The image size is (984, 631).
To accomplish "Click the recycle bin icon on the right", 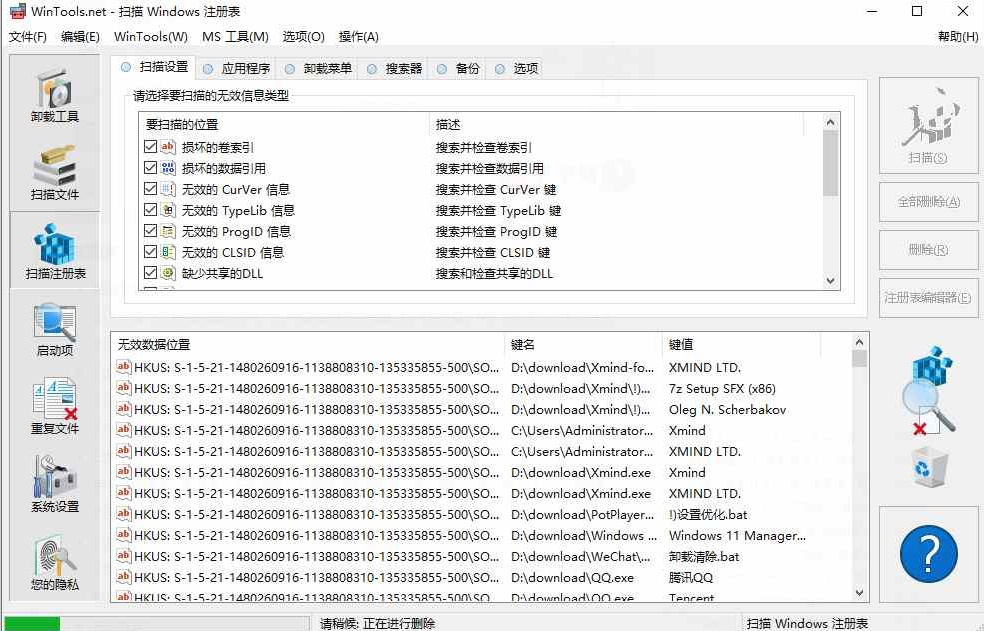I will pos(928,468).
